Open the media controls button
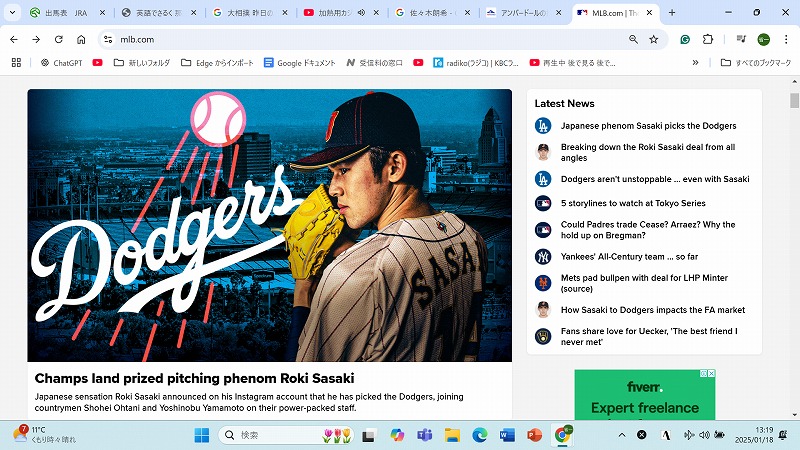This screenshot has width=800, height=450. click(741, 39)
